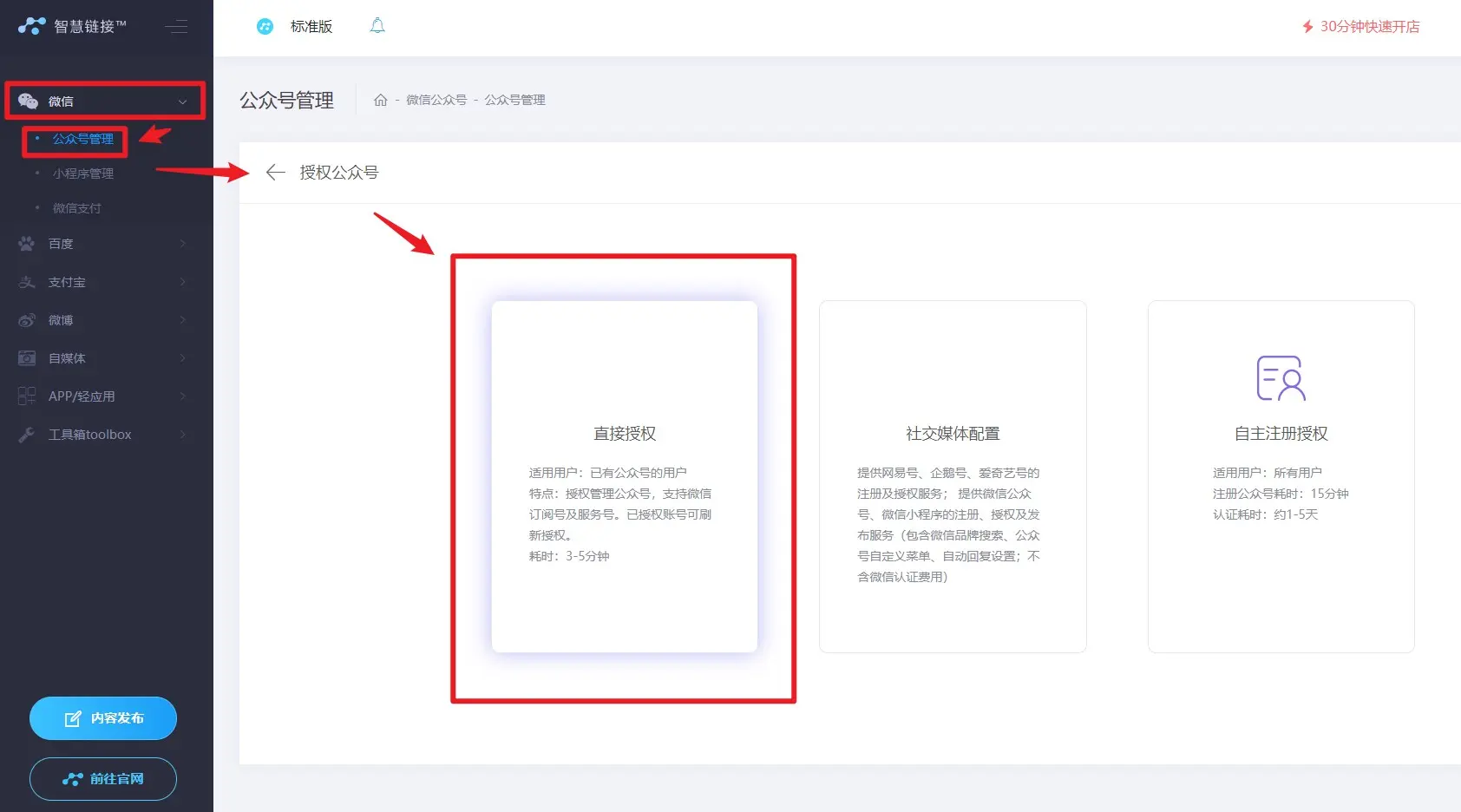Open the 30分钟快速开店 link
This screenshot has width=1461, height=812.
pos(1360,27)
